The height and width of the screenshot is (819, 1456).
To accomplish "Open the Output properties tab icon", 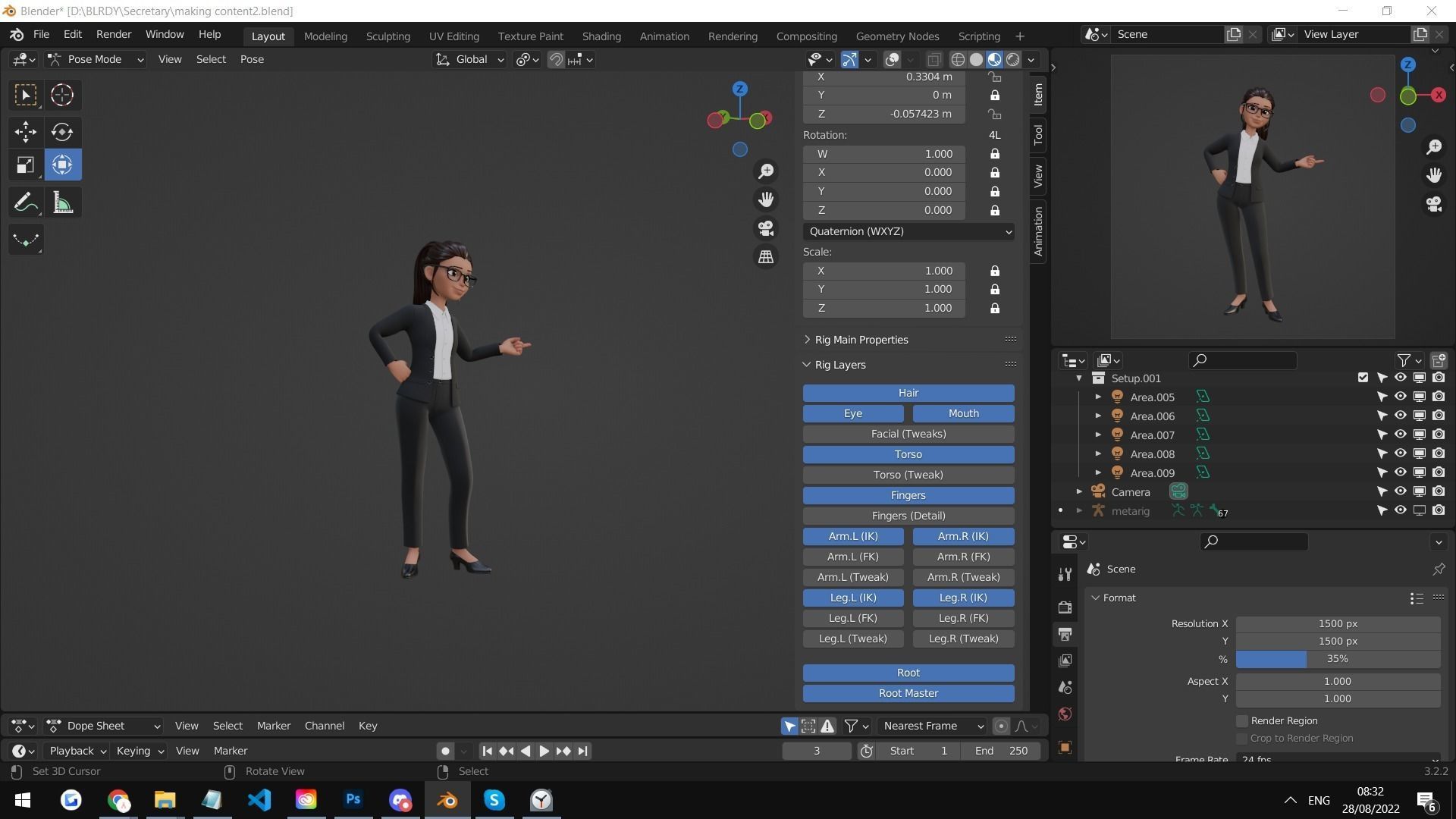I will click(x=1065, y=634).
